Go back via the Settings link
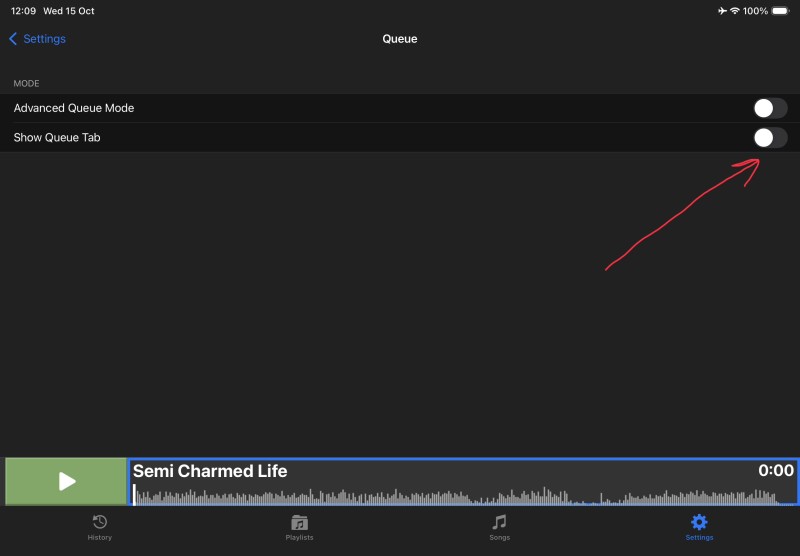The width and height of the screenshot is (800, 556). click(x=44, y=39)
